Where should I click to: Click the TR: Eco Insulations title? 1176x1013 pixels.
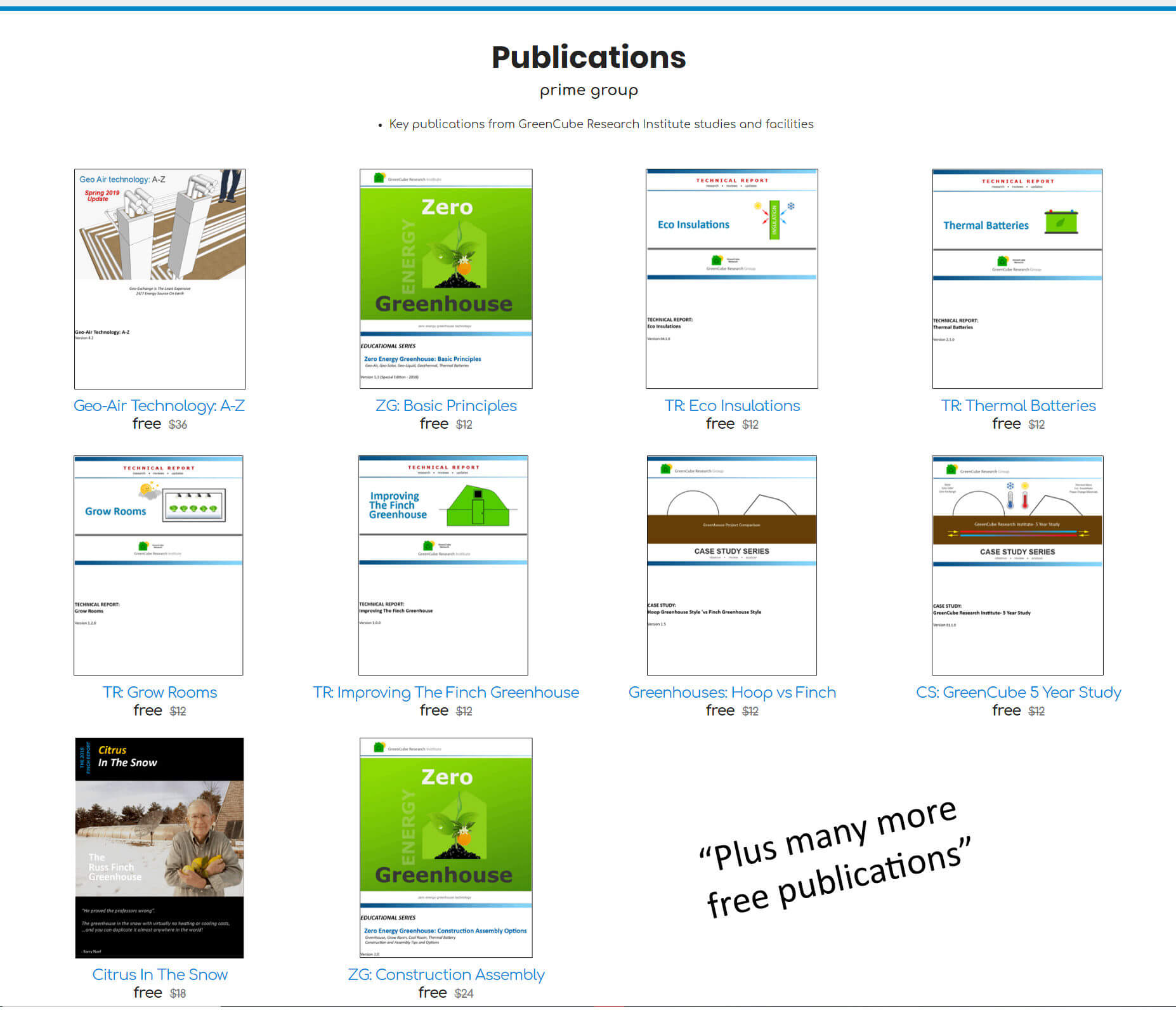pyautogui.click(x=732, y=406)
